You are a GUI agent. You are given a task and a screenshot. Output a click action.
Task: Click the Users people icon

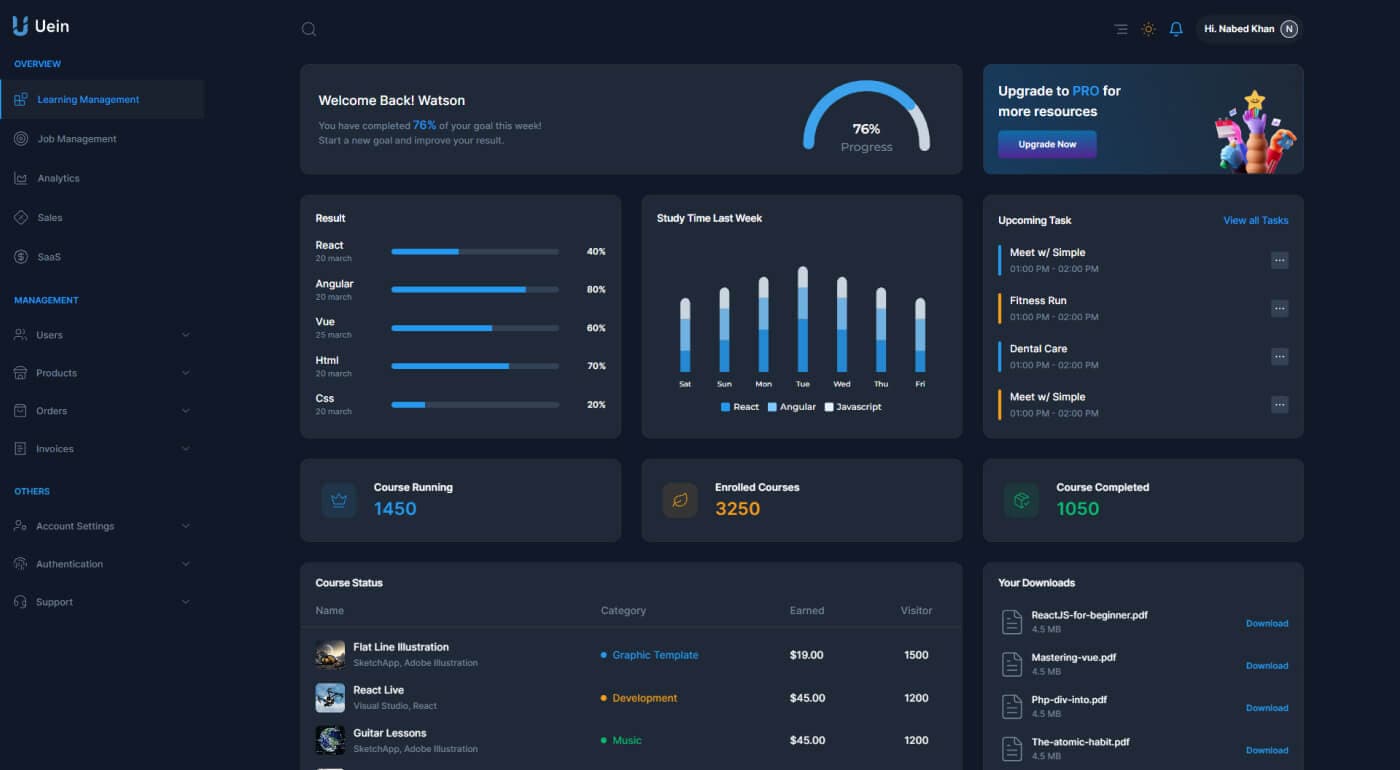tap(20, 335)
